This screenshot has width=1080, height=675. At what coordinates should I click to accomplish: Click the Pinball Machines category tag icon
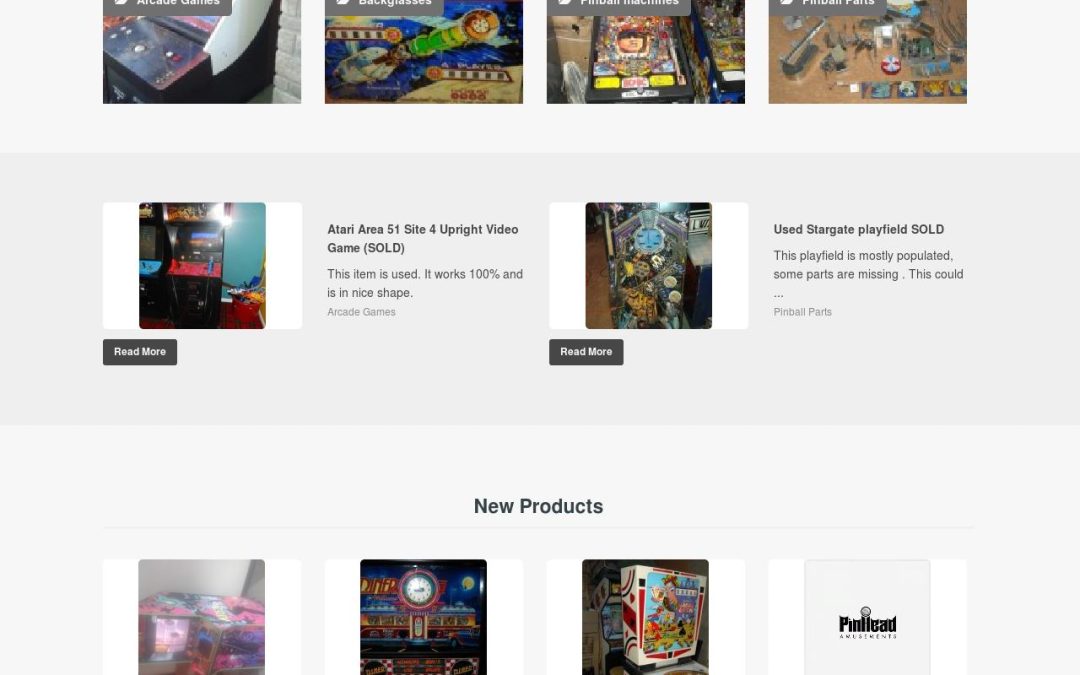[x=565, y=2]
